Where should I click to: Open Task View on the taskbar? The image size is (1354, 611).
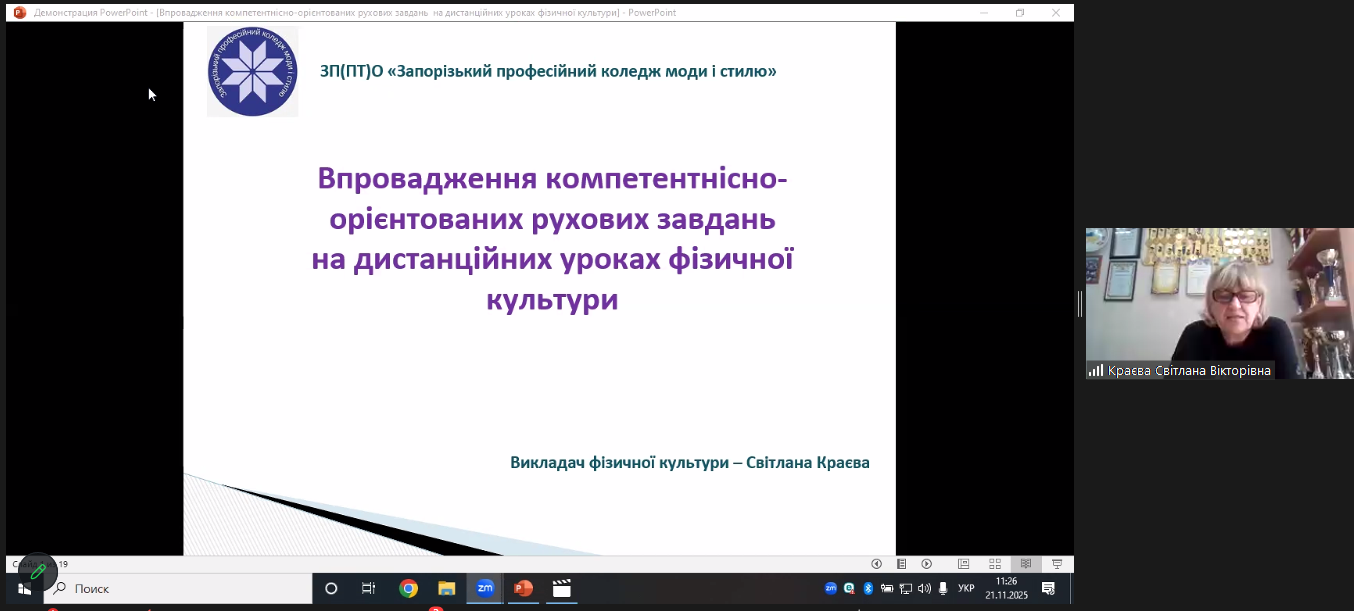[368, 589]
